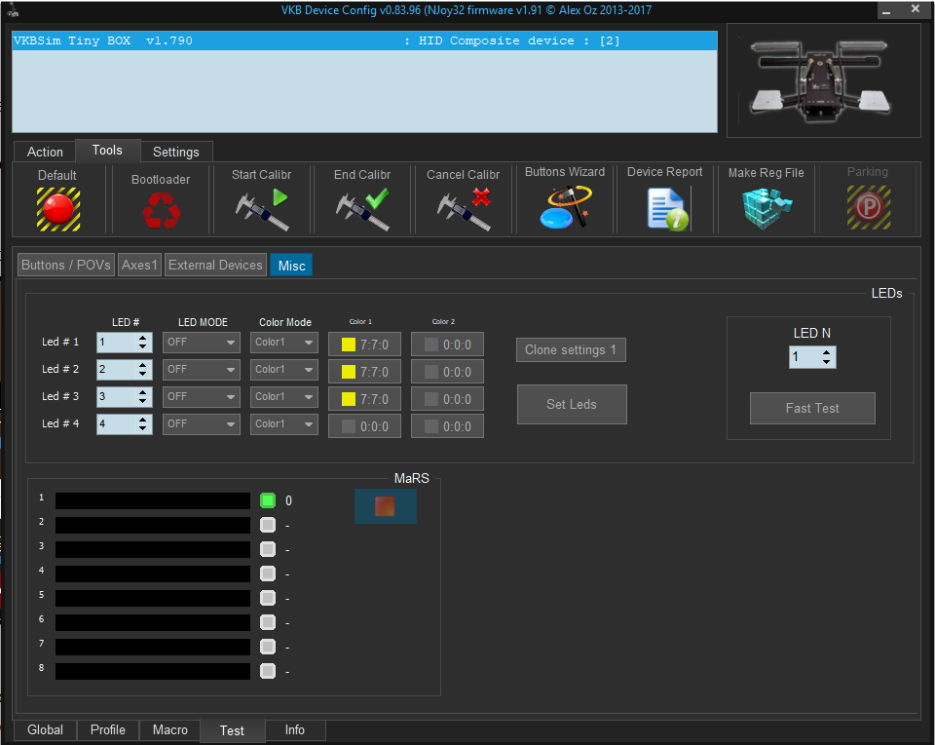Click MaRS row 5 black bar
Viewport: 935px width, 745px height.
[x=153, y=598]
